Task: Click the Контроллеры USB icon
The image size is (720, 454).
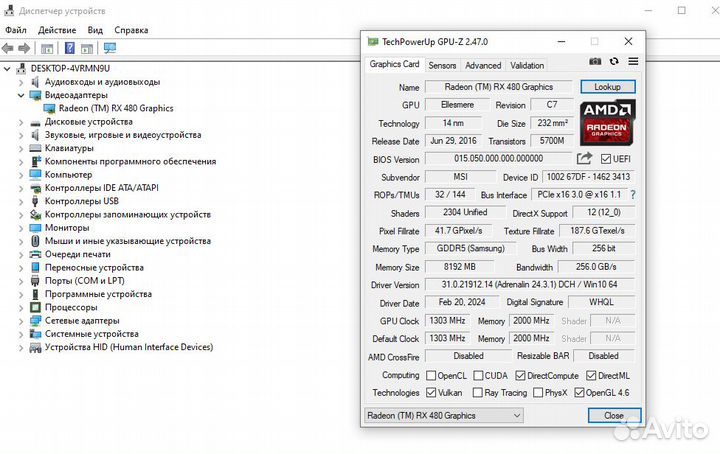Action: tap(35, 201)
